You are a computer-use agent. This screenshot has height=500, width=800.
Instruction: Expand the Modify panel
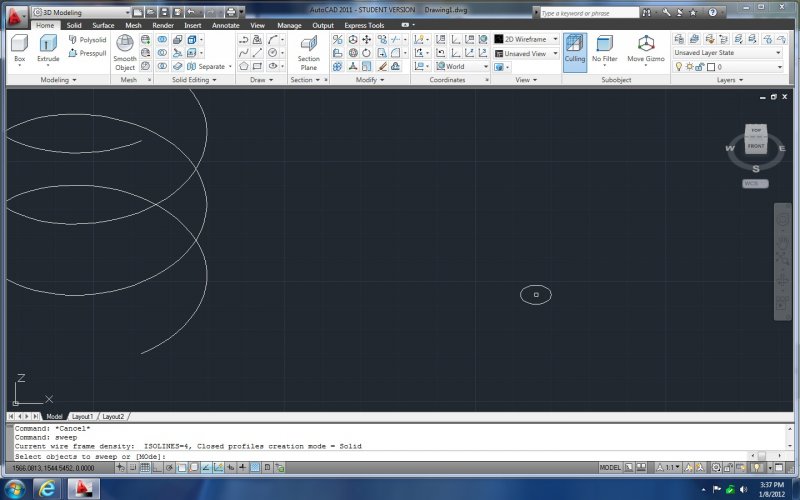point(370,80)
